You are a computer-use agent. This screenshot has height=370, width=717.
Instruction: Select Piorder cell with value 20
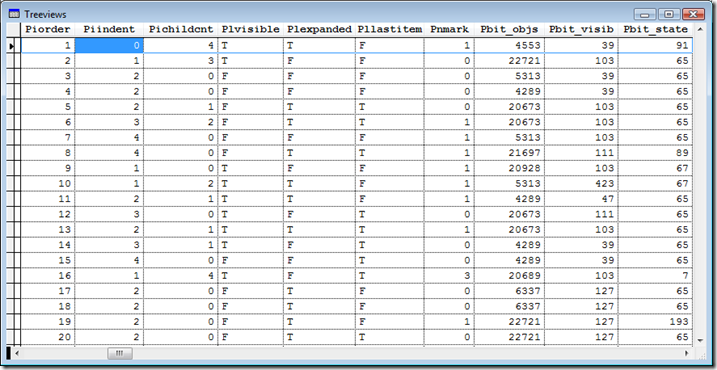tap(48, 337)
